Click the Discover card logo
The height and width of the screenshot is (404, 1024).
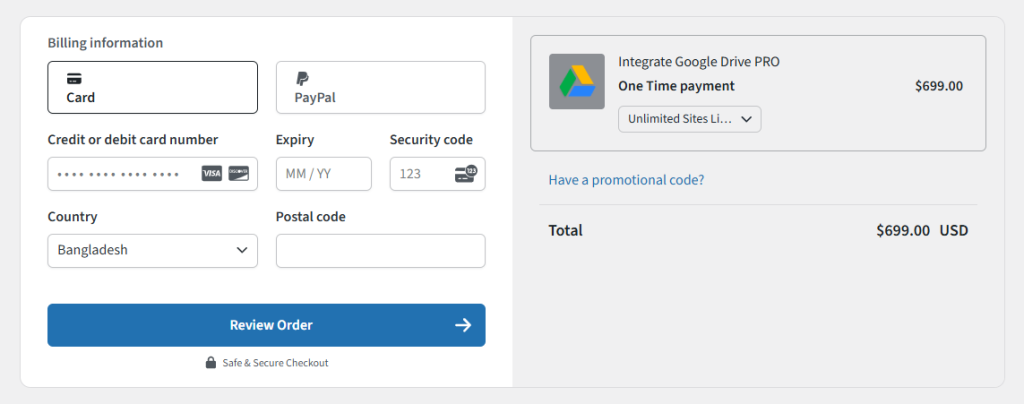click(238, 174)
